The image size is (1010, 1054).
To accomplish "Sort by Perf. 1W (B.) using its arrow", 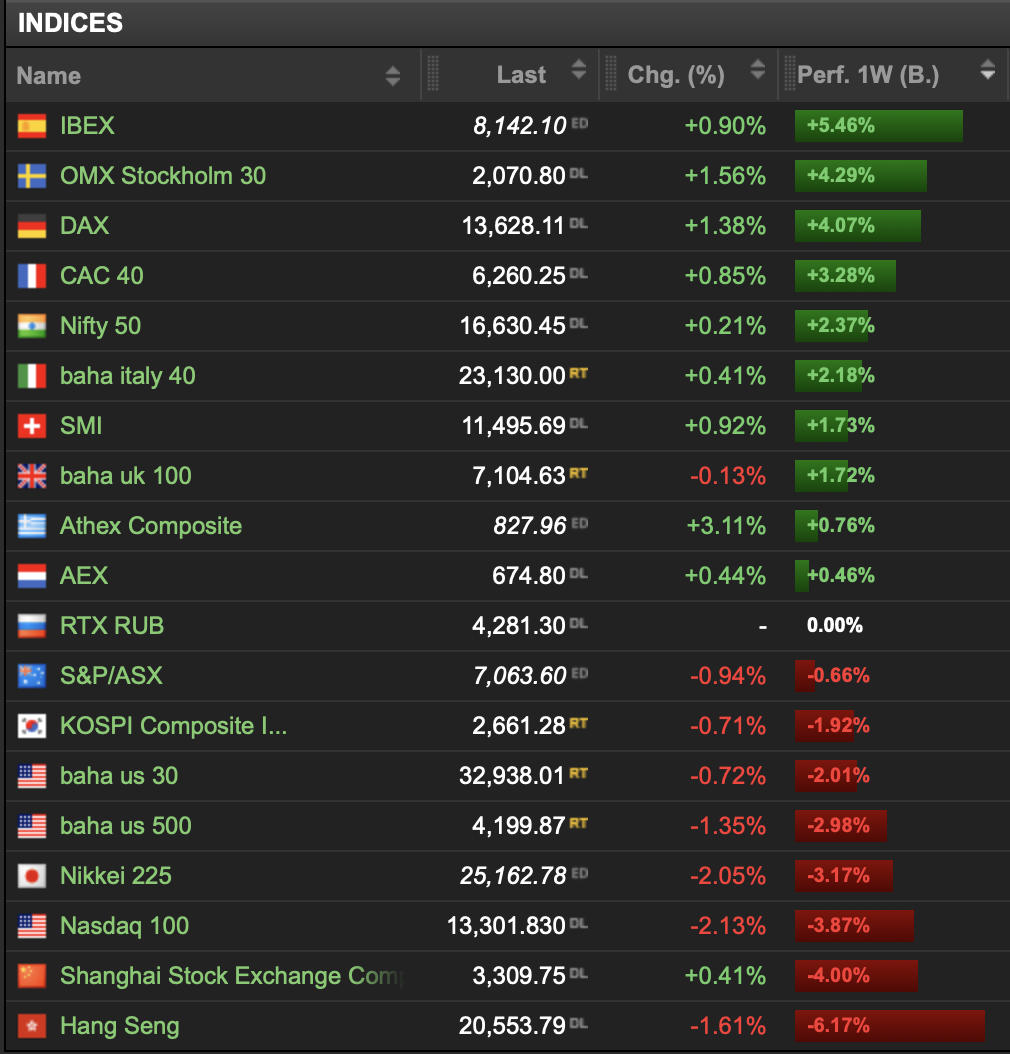I will click(x=987, y=69).
